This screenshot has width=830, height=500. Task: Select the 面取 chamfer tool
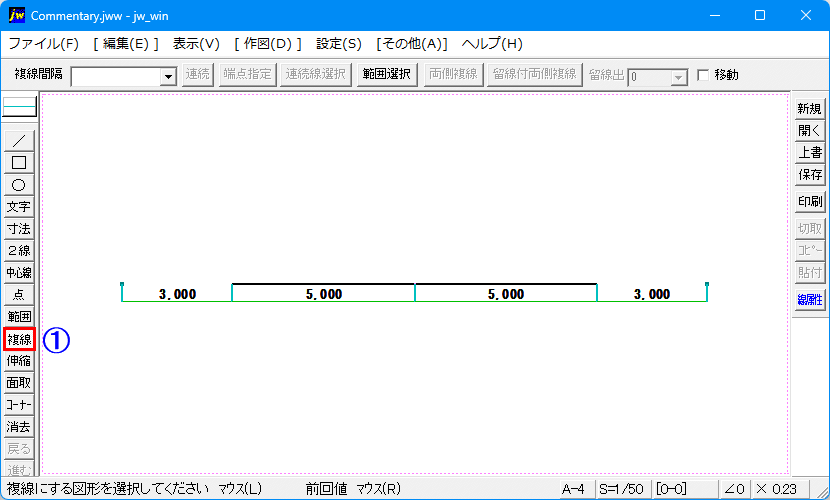pos(19,383)
